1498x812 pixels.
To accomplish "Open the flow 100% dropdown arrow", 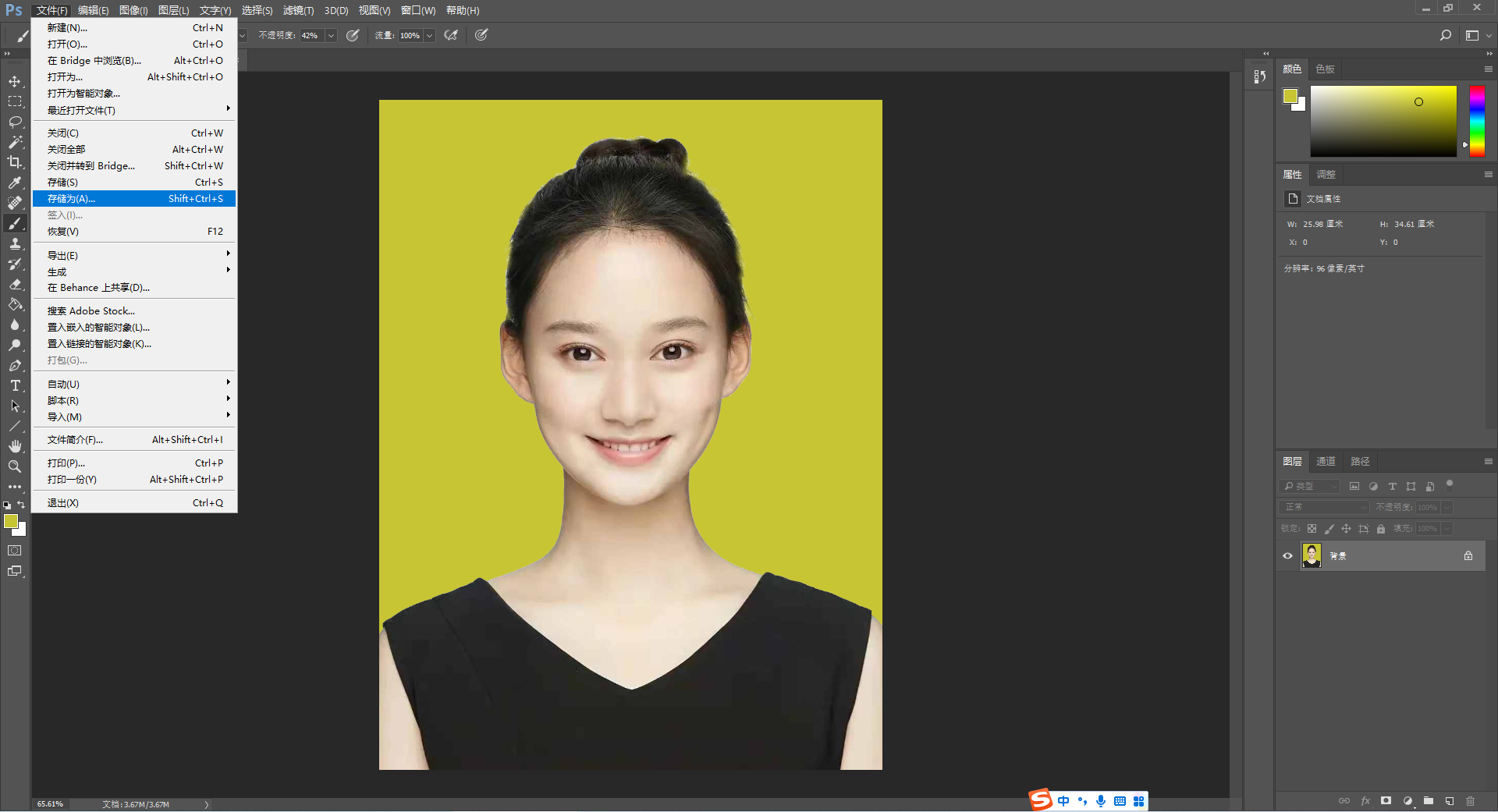I will click(429, 35).
